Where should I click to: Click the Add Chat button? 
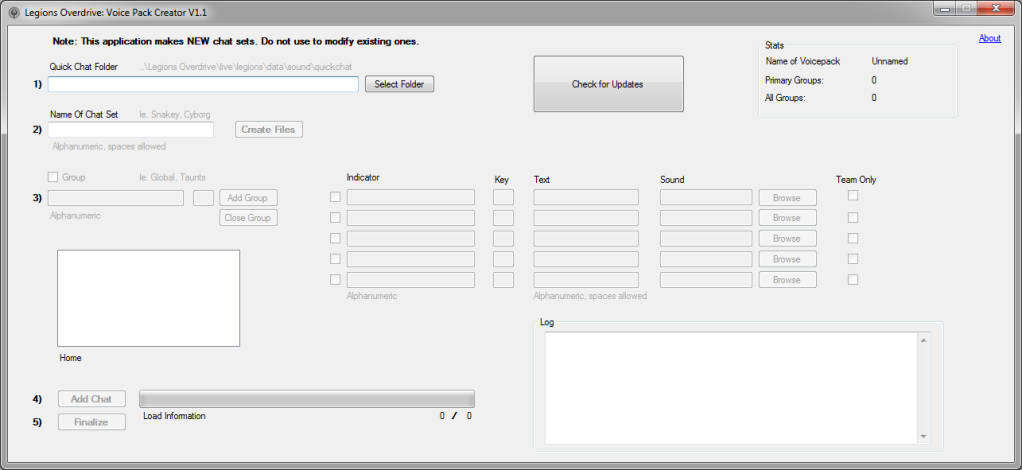tap(91, 399)
